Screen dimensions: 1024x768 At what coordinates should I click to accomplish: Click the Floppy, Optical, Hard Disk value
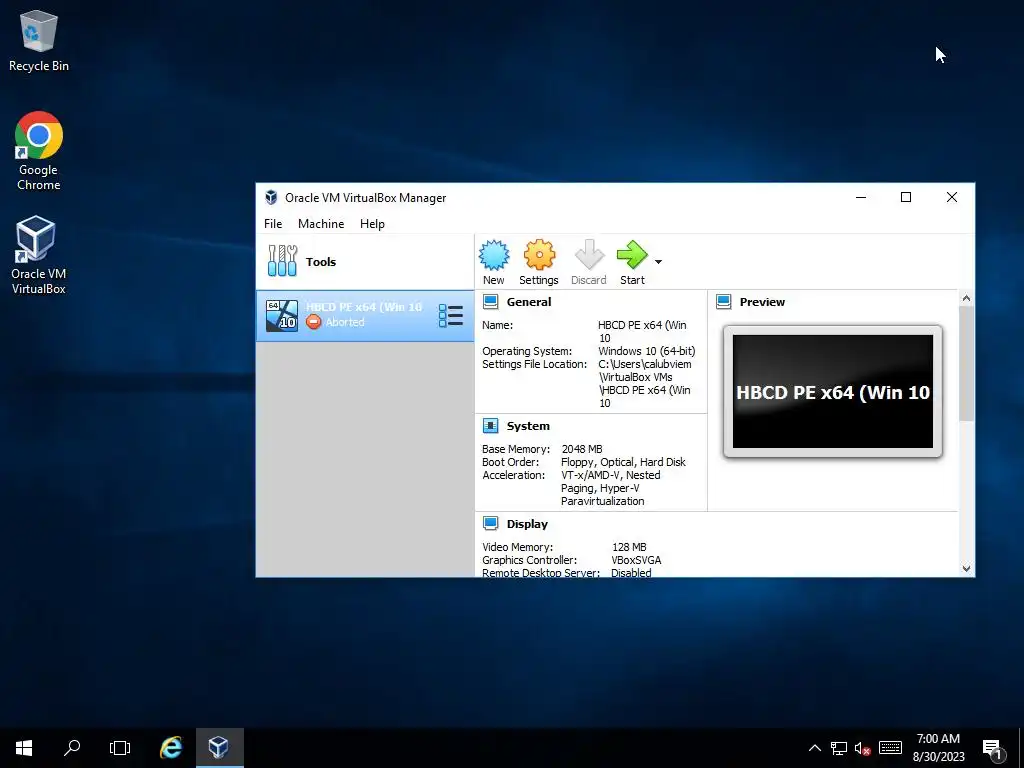(623, 462)
